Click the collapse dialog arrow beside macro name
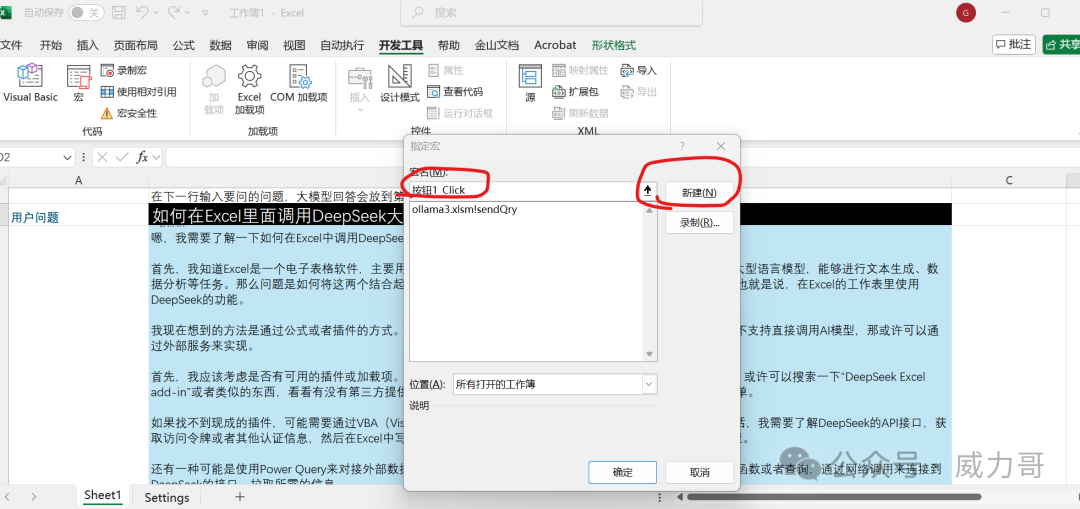This screenshot has height=509, width=1080. tap(647, 191)
